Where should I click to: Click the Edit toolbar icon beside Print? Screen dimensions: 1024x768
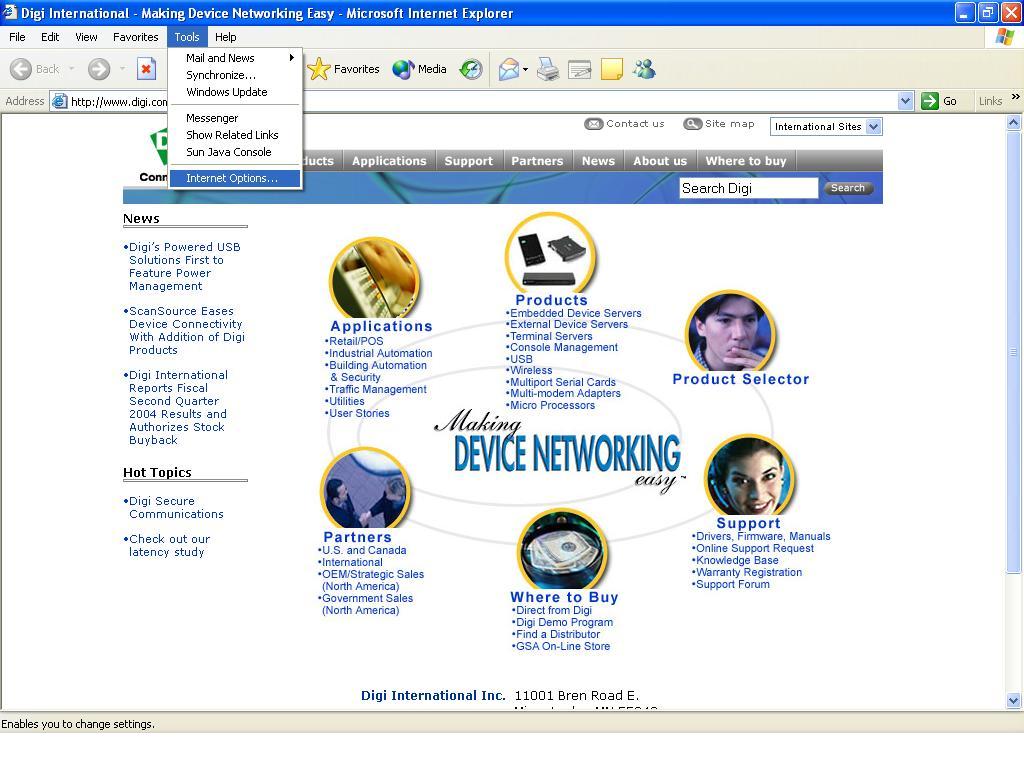pos(580,69)
